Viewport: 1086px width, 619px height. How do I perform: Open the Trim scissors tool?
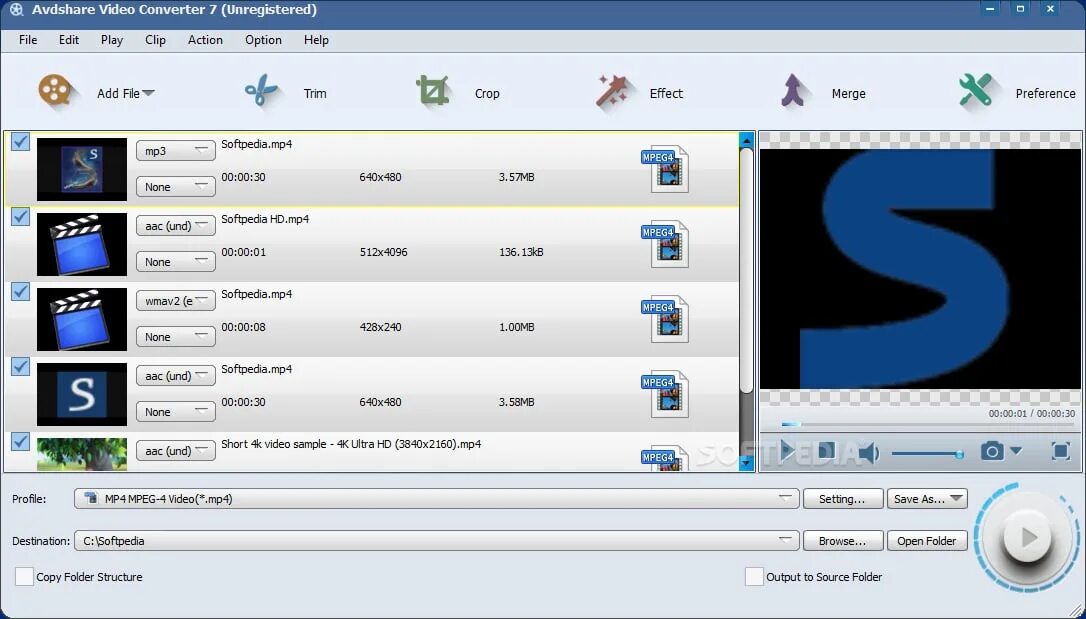(x=261, y=91)
